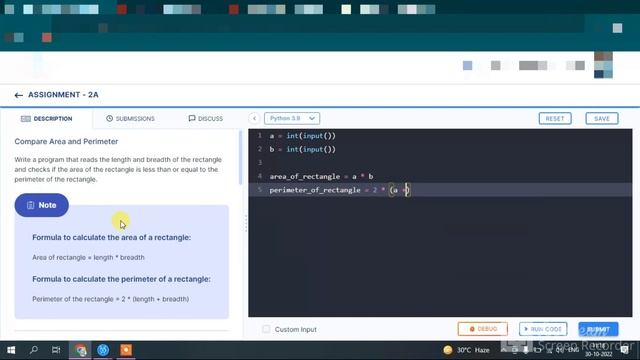Image resolution: width=640 pixels, height=360 pixels.
Task: Click the 'a = int(input())' code line
Action: pyautogui.click(x=302, y=136)
